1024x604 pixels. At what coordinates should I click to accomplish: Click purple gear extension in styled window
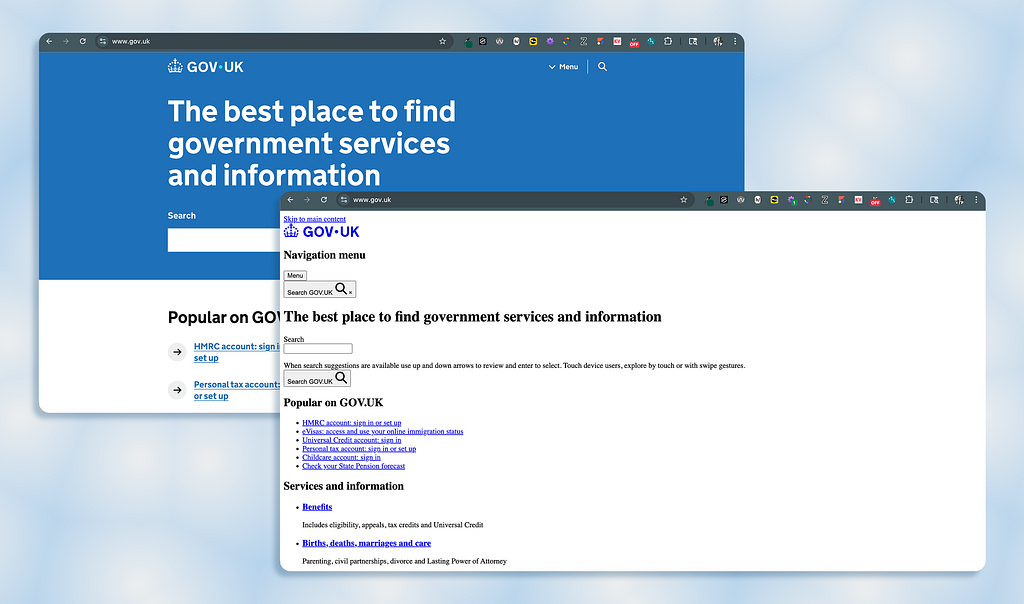click(x=550, y=41)
